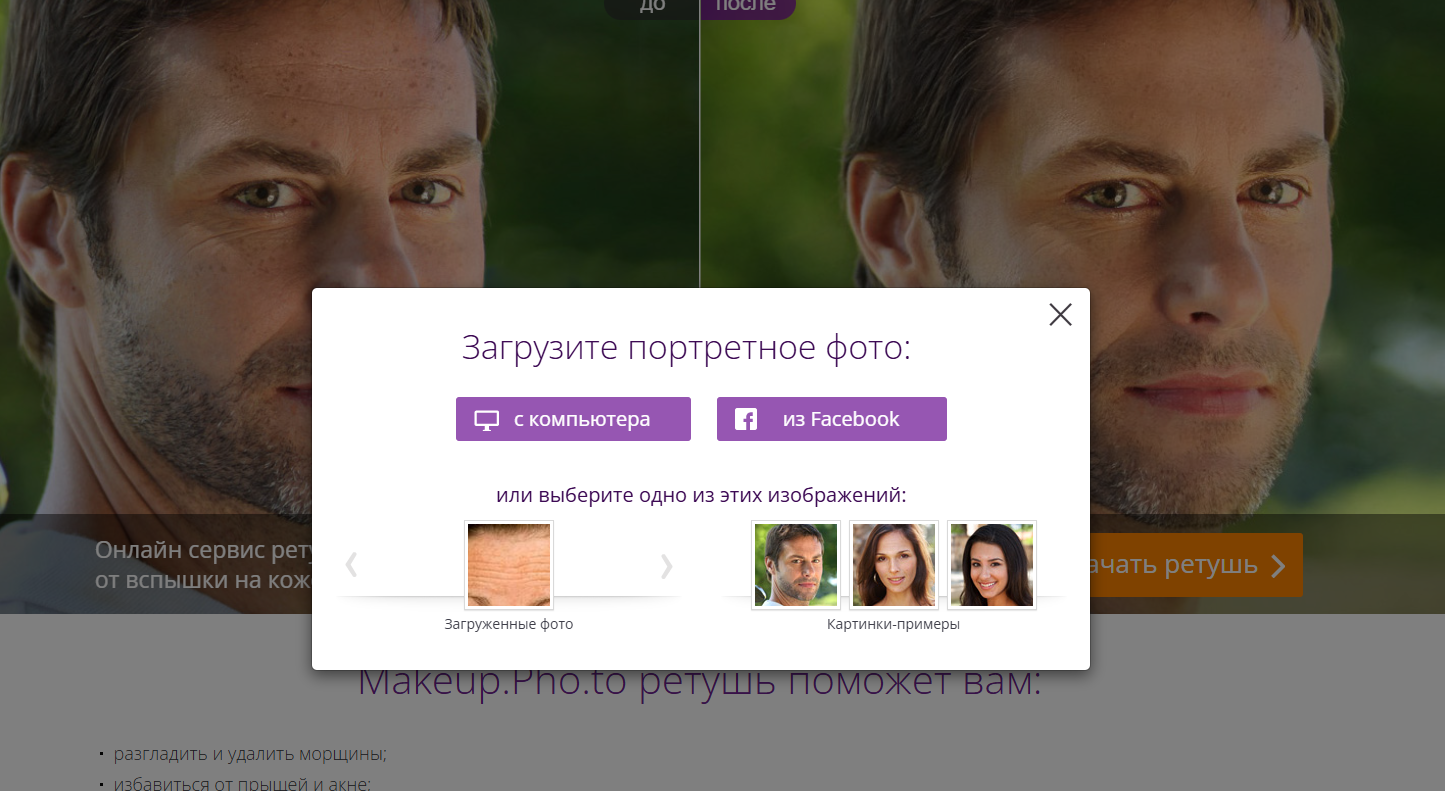Screen dimensions: 1445x791
Task: Click the "Картинки-примеры" label
Action: [893, 624]
